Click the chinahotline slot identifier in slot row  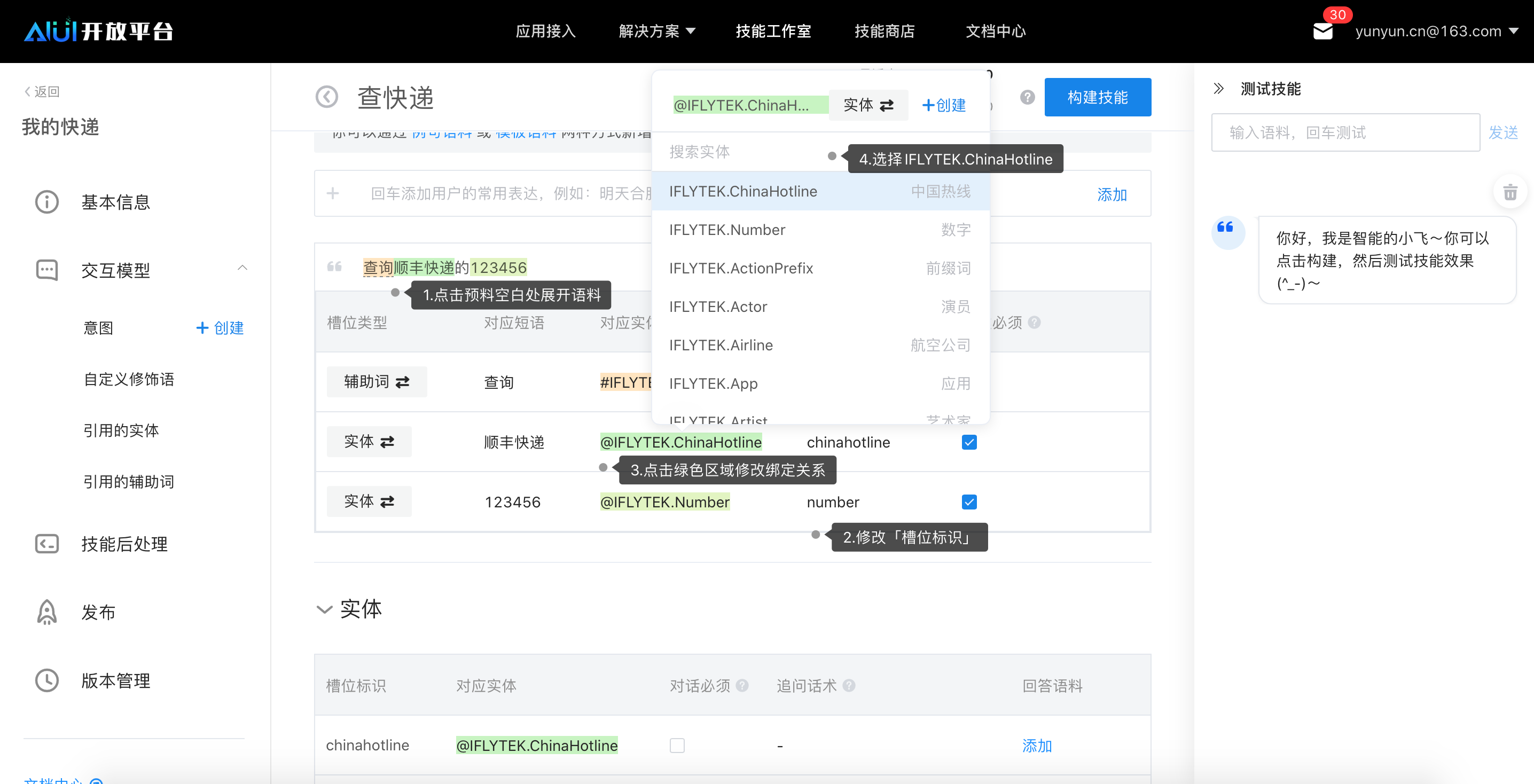(848, 442)
